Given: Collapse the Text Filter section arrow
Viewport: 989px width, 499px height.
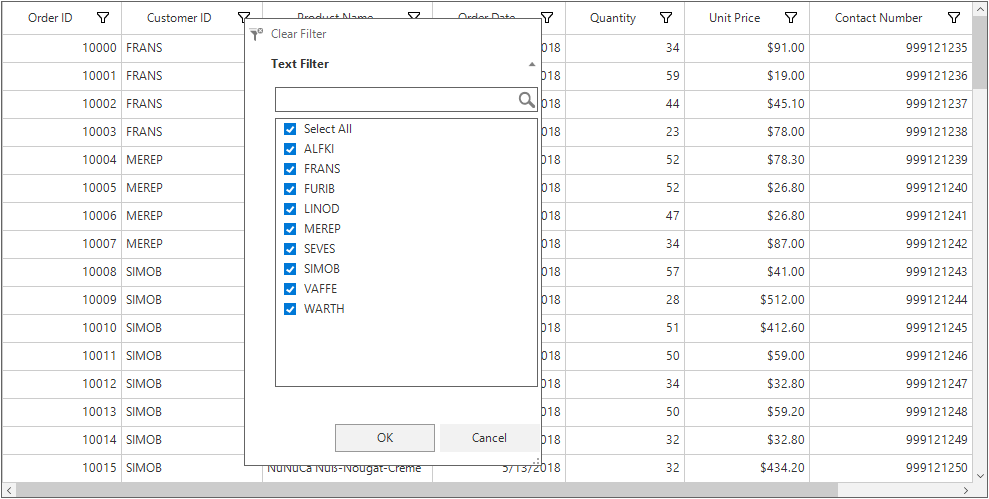Looking at the screenshot, I should [x=532, y=64].
